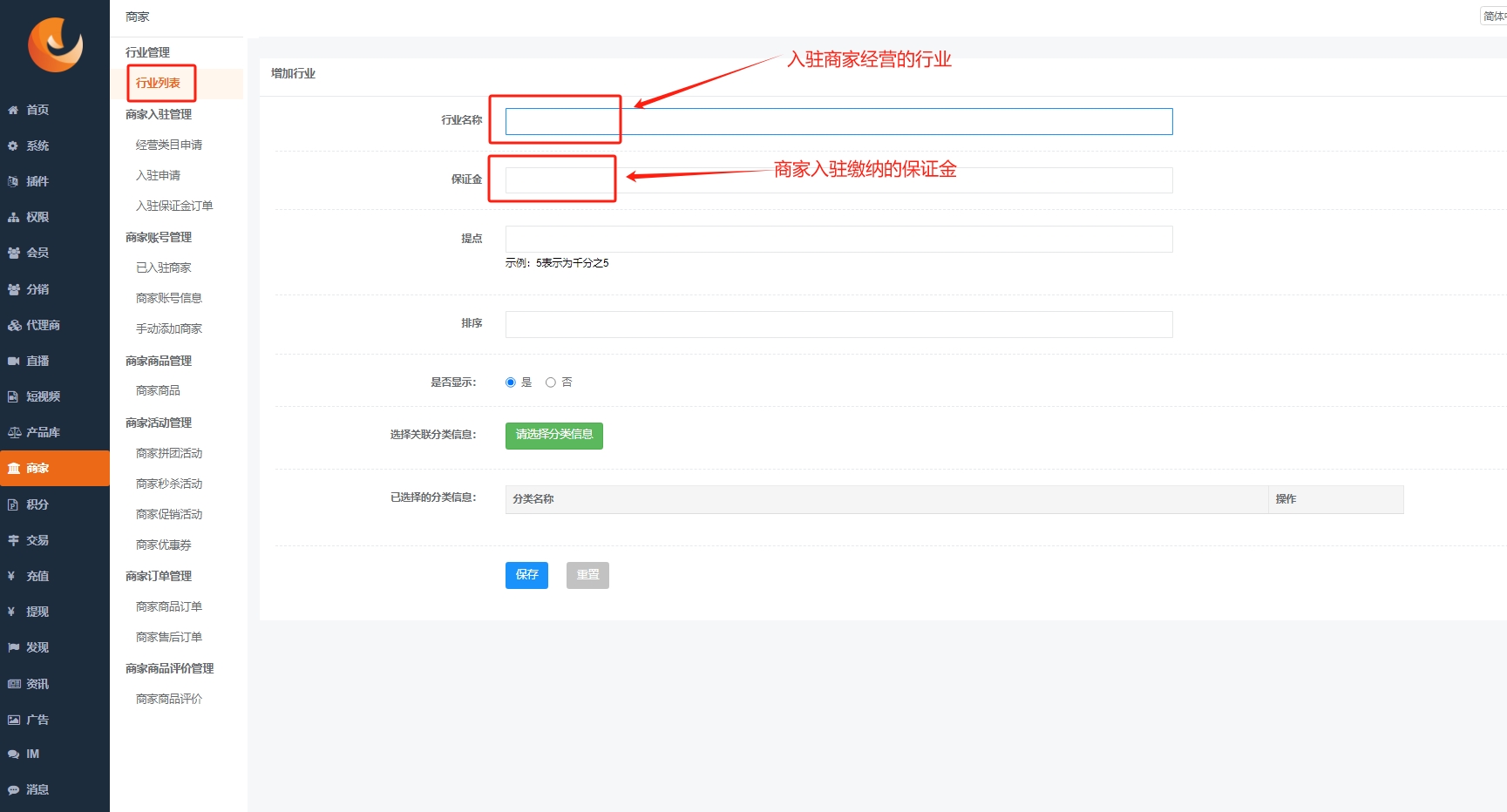Viewport: 1507px width, 812px height.
Task: Click the 增加行业 panel title
Action: pyautogui.click(x=293, y=73)
